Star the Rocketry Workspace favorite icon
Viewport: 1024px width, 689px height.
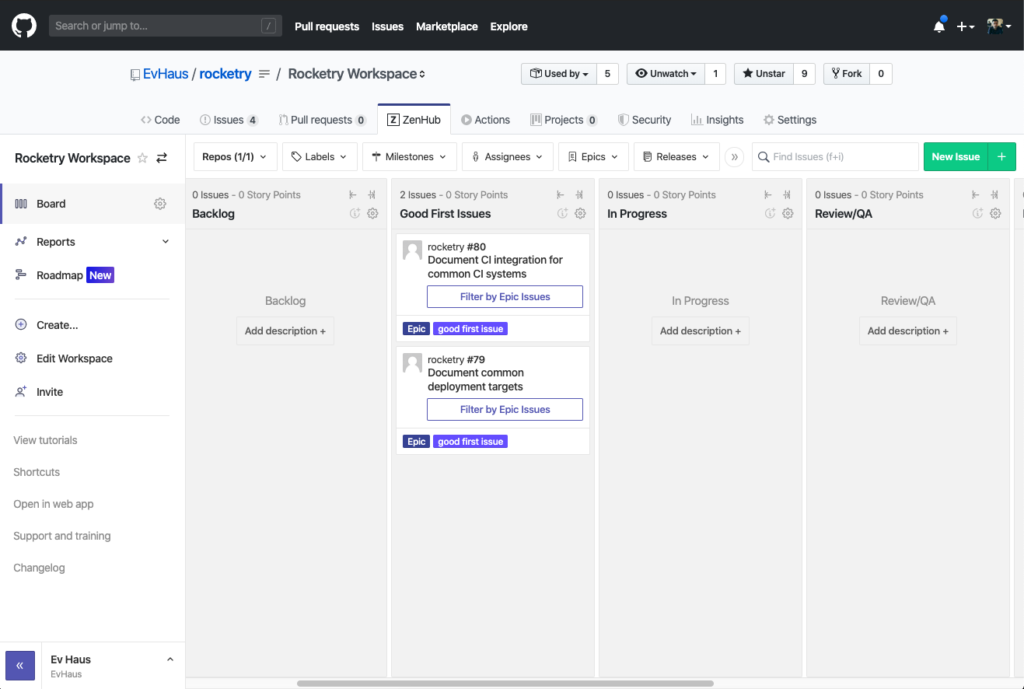click(x=142, y=158)
